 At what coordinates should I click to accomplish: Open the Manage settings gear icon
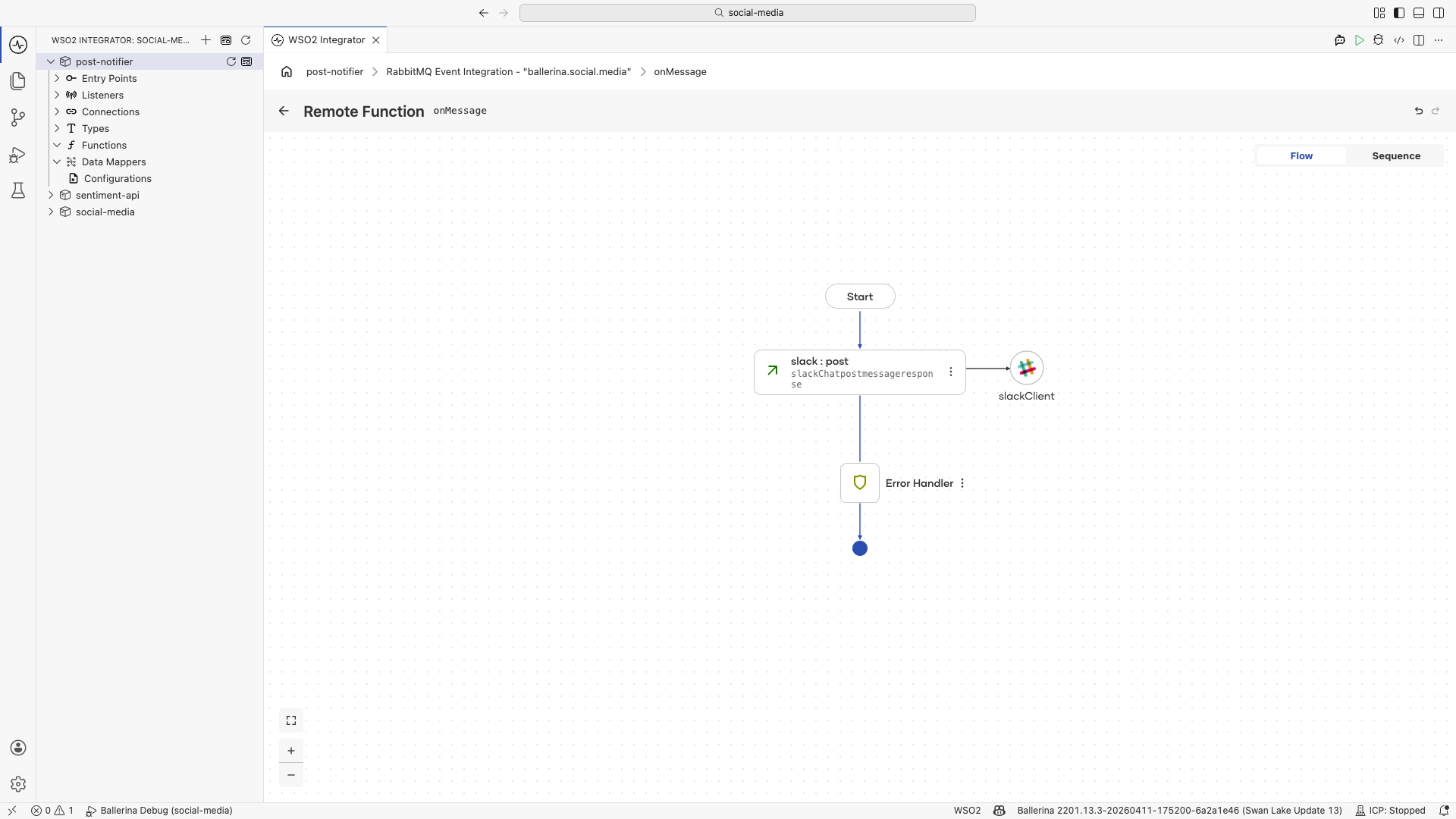[18, 784]
